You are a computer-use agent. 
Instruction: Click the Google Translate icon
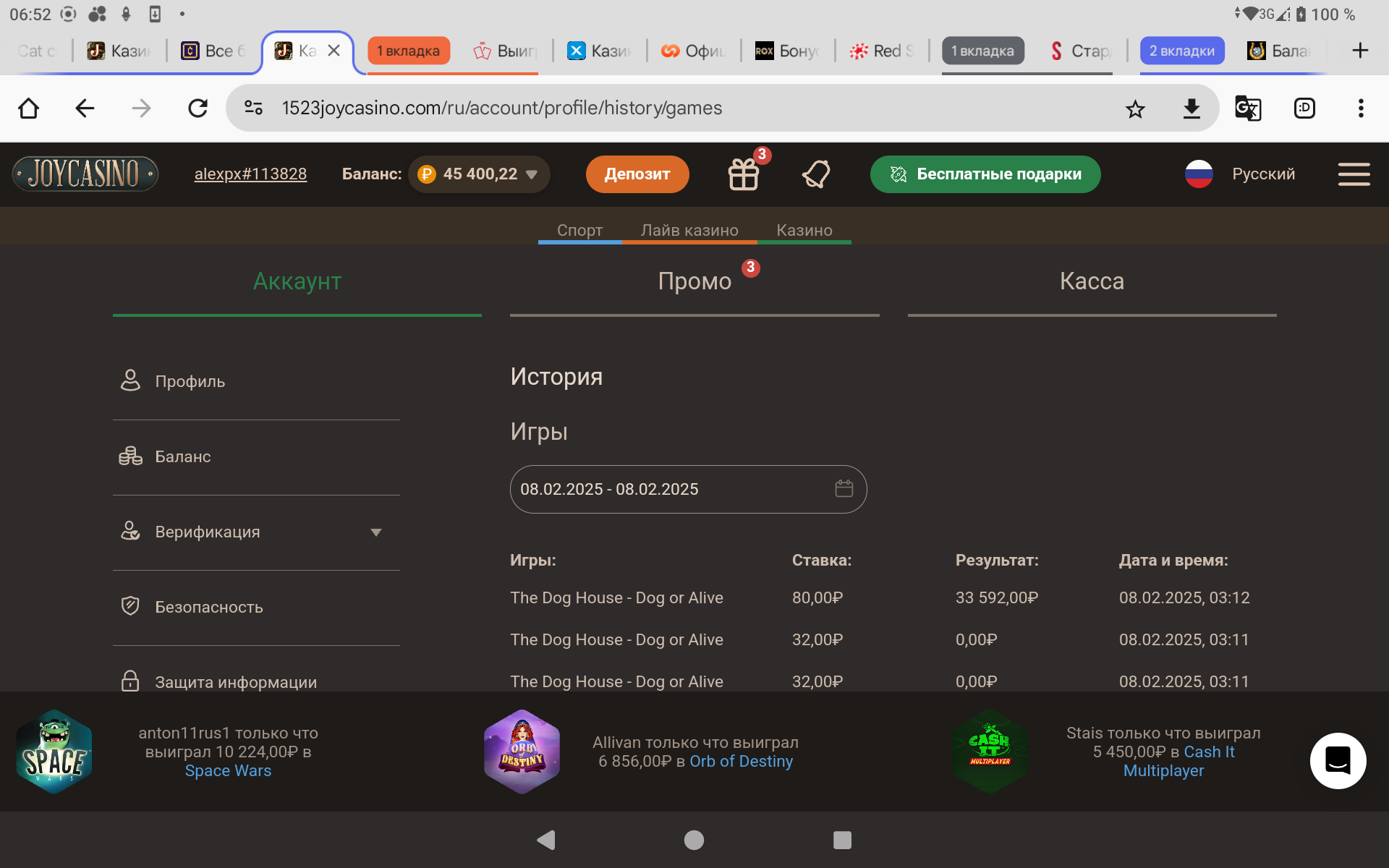click(x=1247, y=109)
